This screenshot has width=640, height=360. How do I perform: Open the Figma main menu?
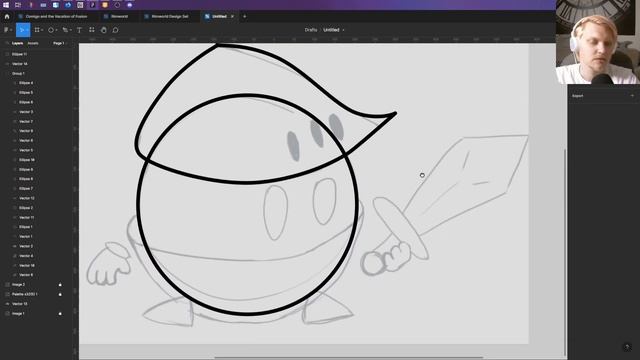click(6, 30)
